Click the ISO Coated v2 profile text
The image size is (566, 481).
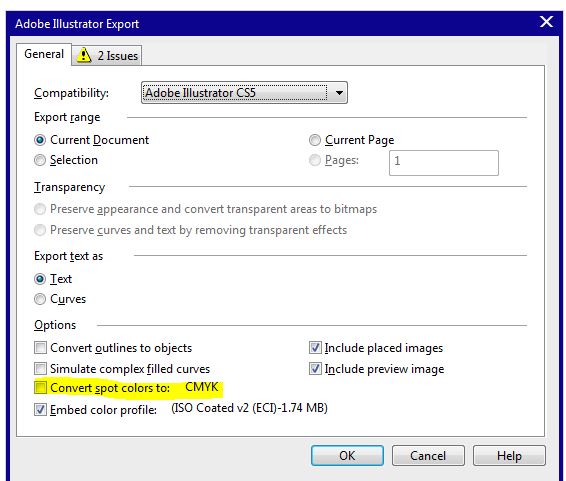coord(249,408)
